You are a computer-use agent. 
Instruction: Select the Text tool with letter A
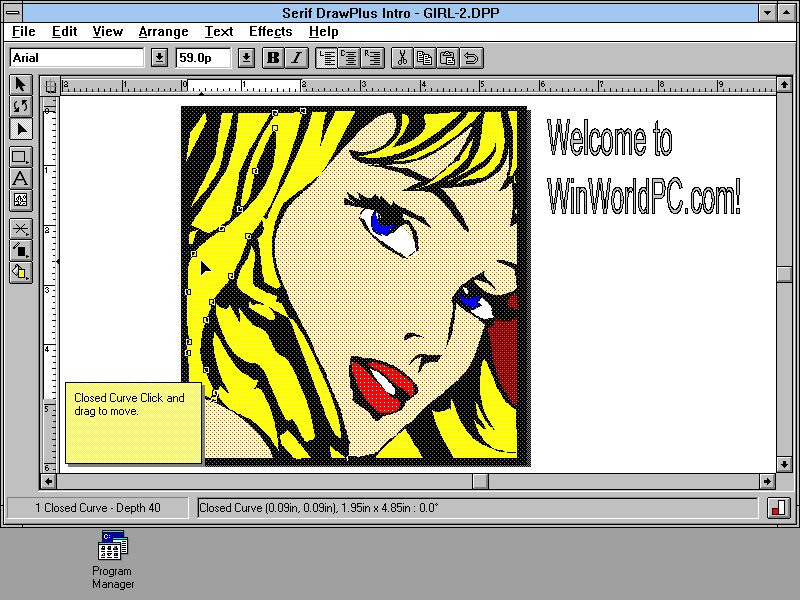tap(20, 179)
